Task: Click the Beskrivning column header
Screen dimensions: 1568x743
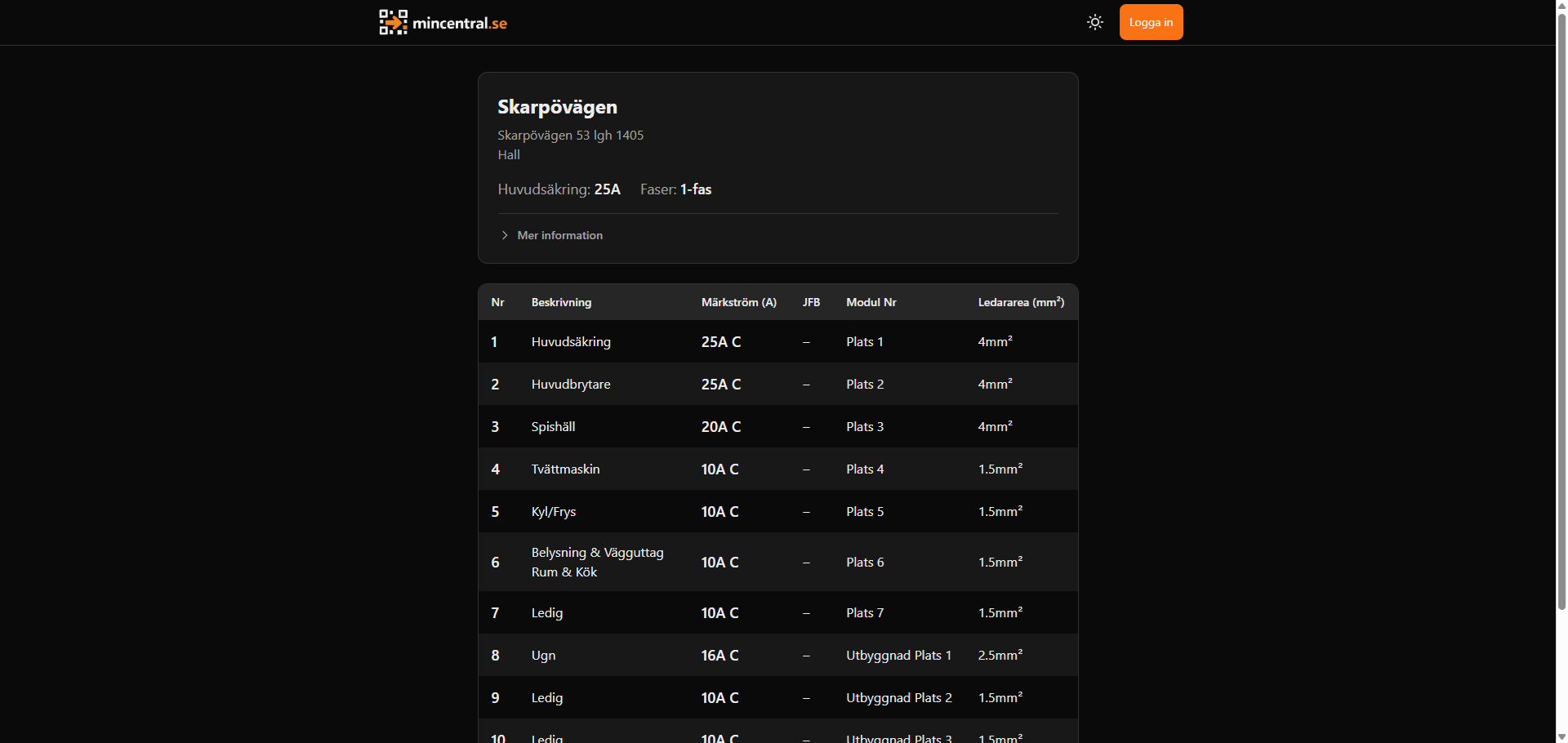Action: coord(561,302)
